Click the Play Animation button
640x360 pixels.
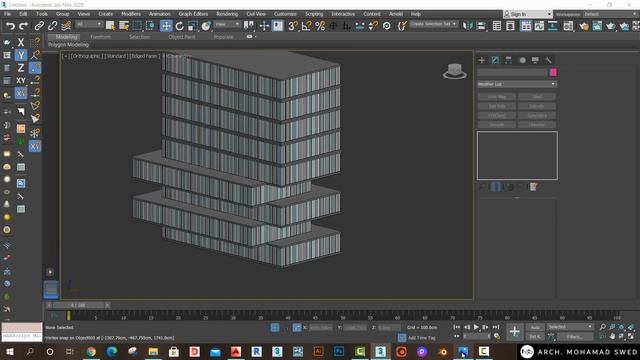[x=476, y=327]
